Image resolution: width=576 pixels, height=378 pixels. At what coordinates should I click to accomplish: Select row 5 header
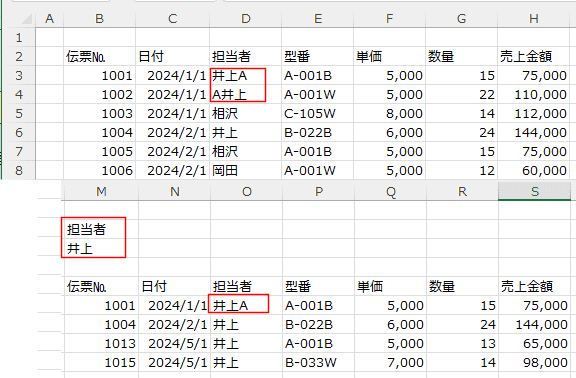click(19, 114)
